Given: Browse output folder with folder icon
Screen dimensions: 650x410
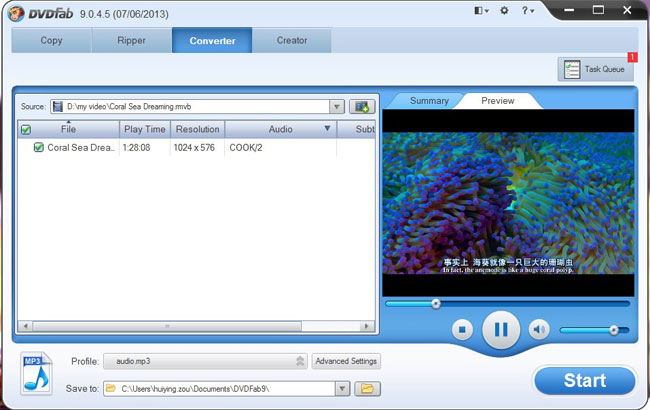Looking at the screenshot, I should (x=367, y=388).
